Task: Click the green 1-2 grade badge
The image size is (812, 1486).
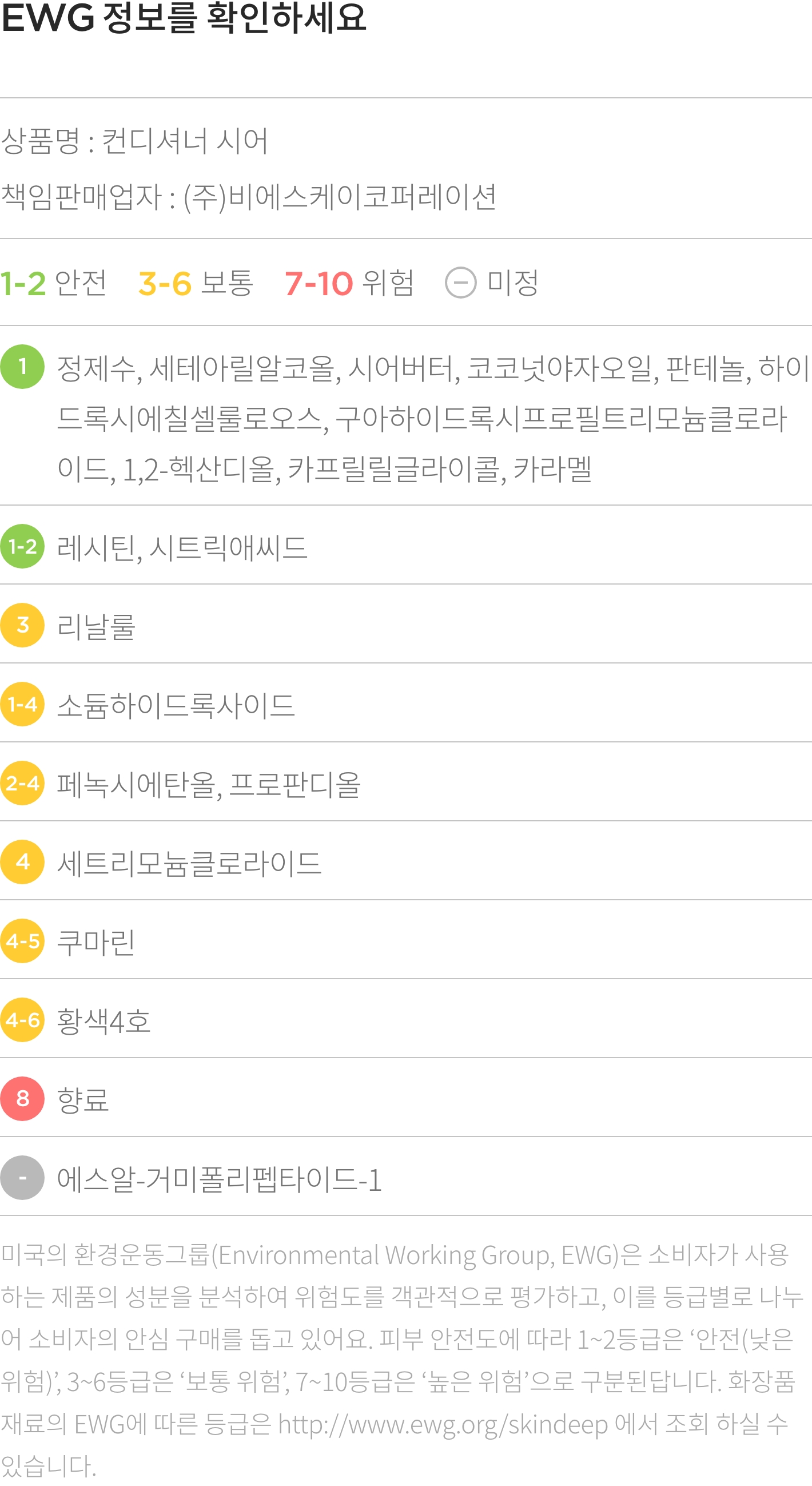Action: point(22,546)
